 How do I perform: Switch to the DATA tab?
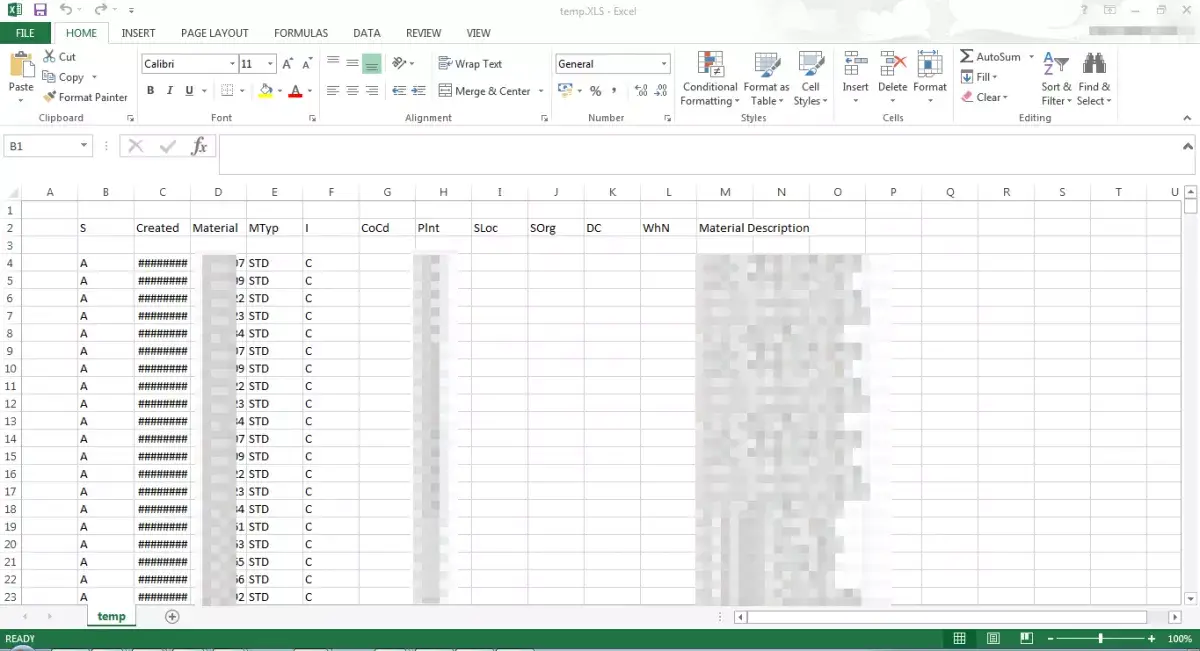pyautogui.click(x=366, y=33)
